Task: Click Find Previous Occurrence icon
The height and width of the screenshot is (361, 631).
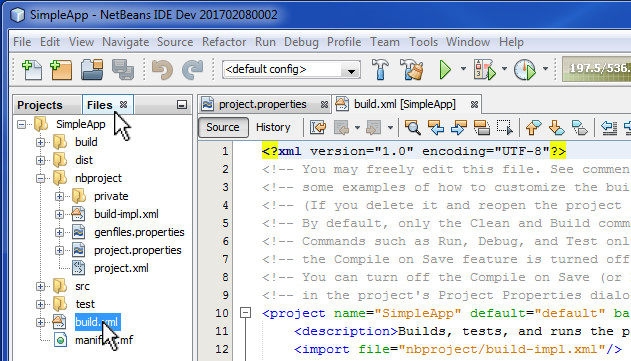Action: pos(436,128)
